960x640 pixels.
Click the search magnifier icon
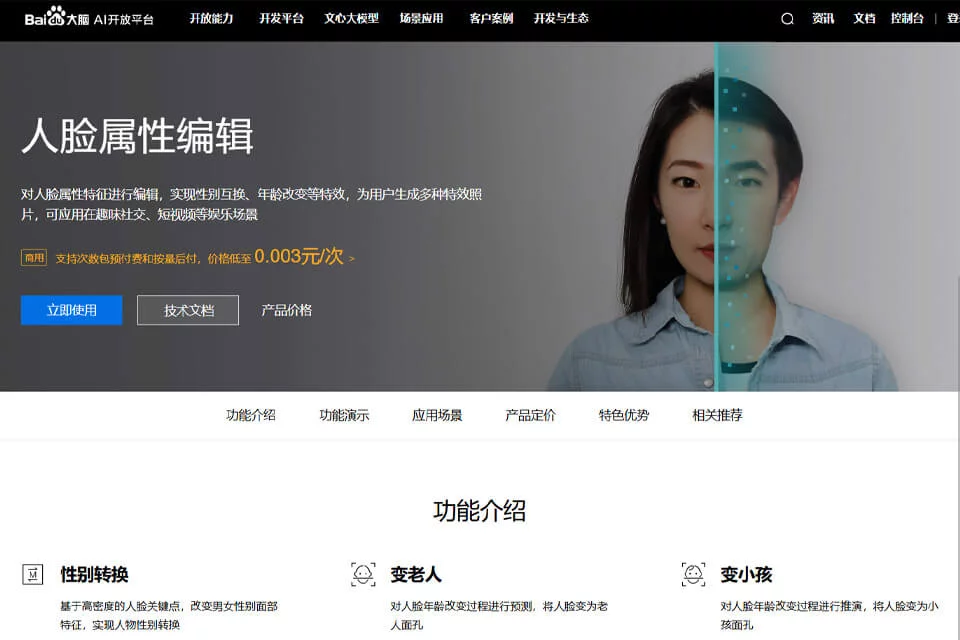pos(787,19)
